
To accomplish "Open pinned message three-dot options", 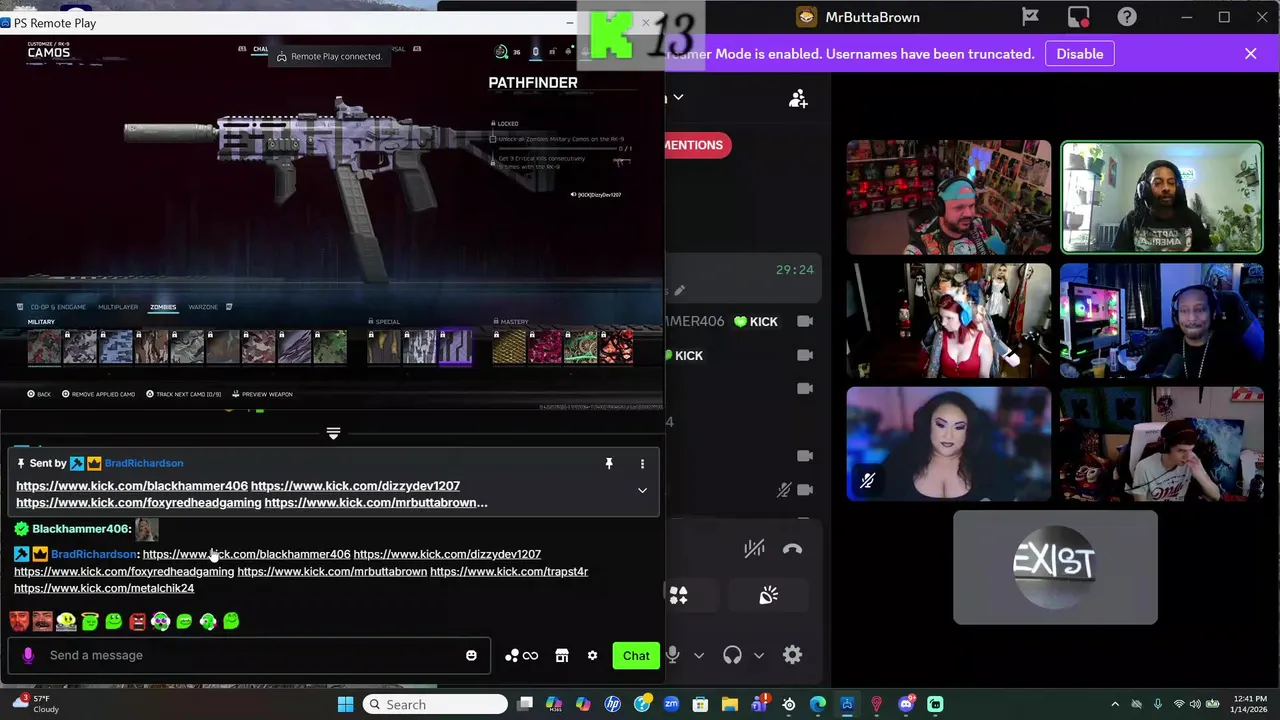I will click(x=642, y=463).
